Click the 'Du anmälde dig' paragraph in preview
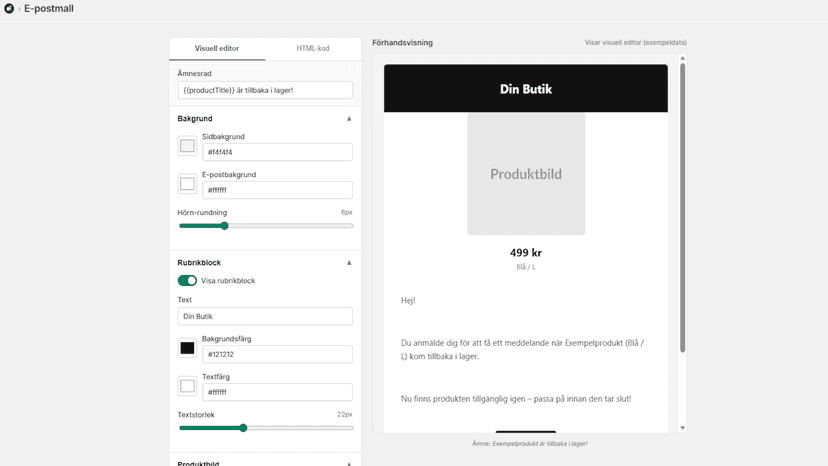 [x=523, y=350]
